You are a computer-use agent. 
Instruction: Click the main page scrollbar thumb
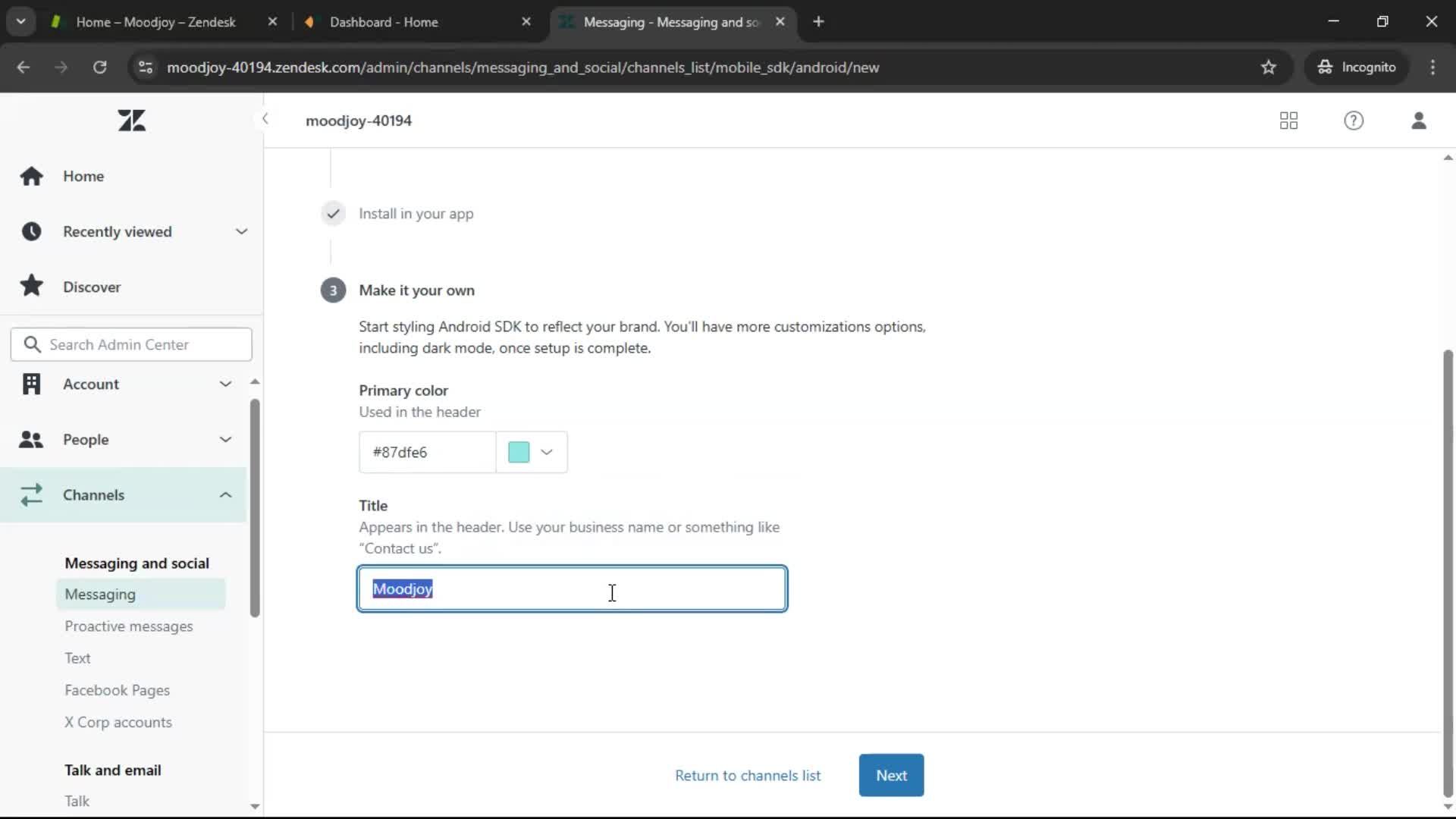tap(1448, 573)
